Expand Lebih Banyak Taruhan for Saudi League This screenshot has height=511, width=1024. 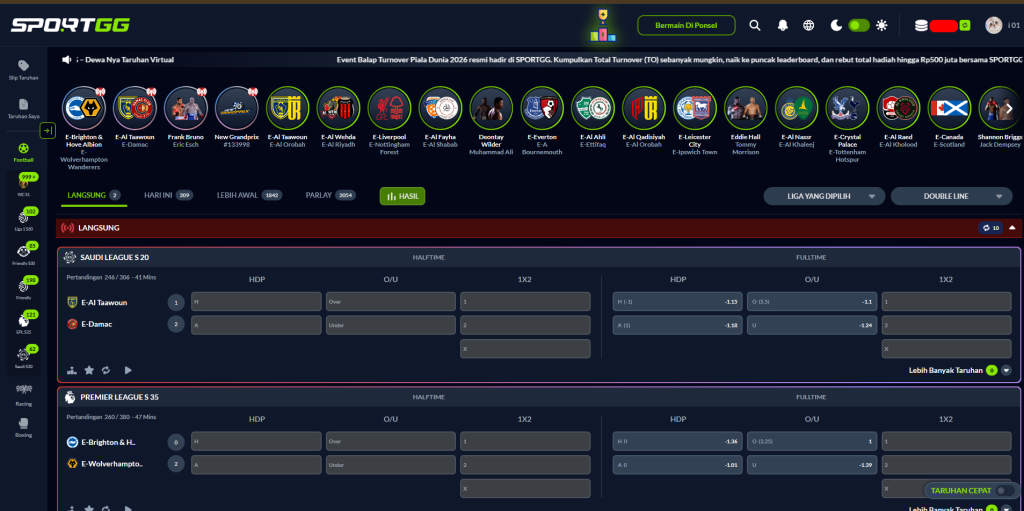[1006, 370]
